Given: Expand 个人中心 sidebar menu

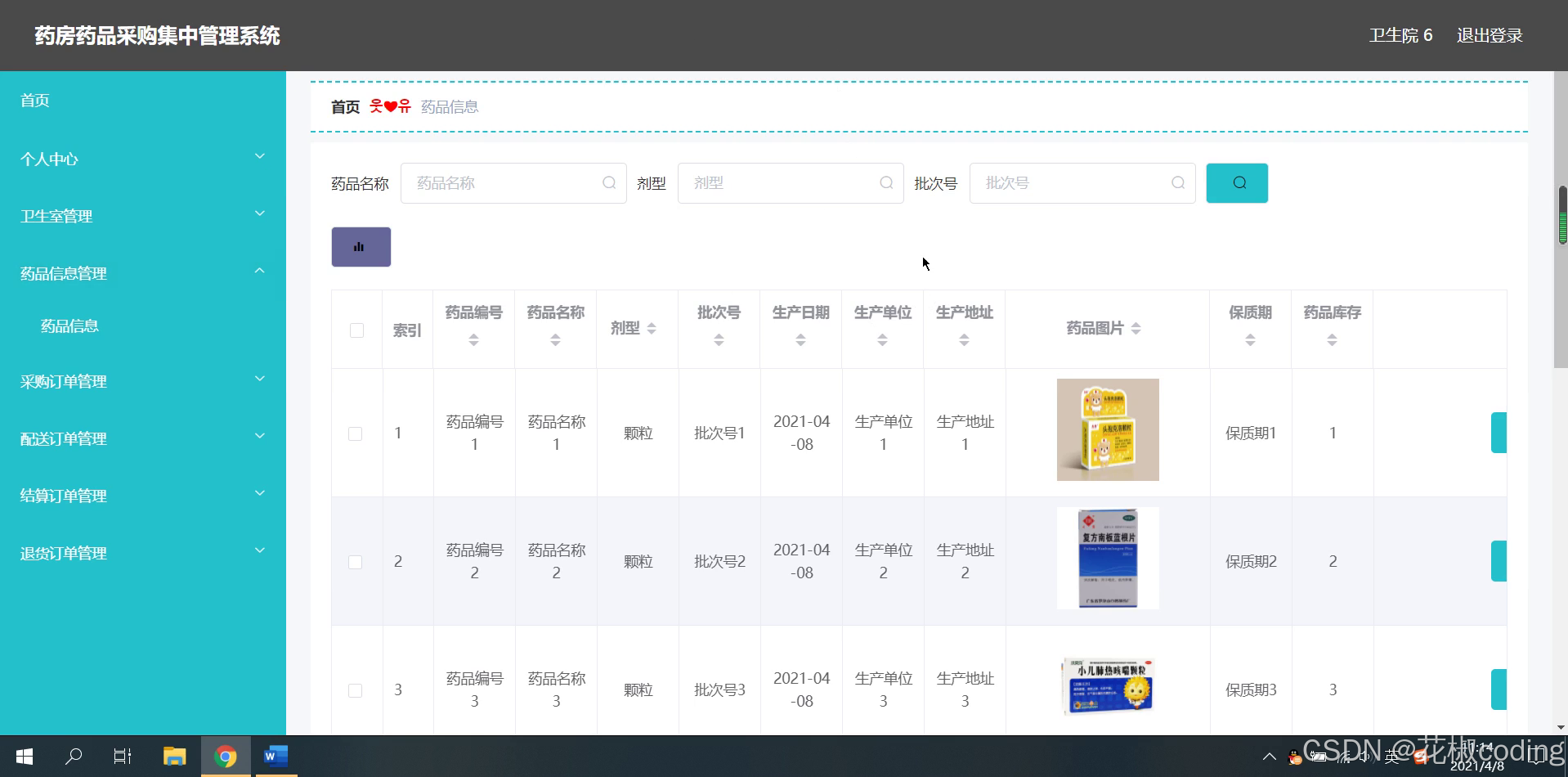Looking at the screenshot, I should click(x=143, y=159).
